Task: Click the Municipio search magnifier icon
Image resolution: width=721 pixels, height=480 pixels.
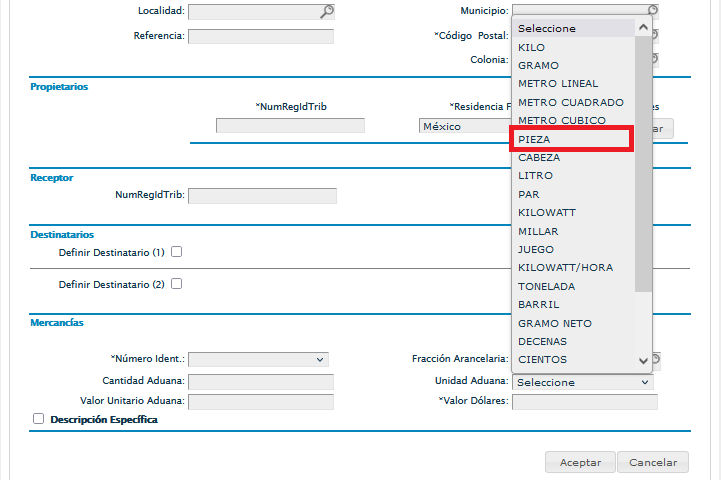Action: (652, 10)
